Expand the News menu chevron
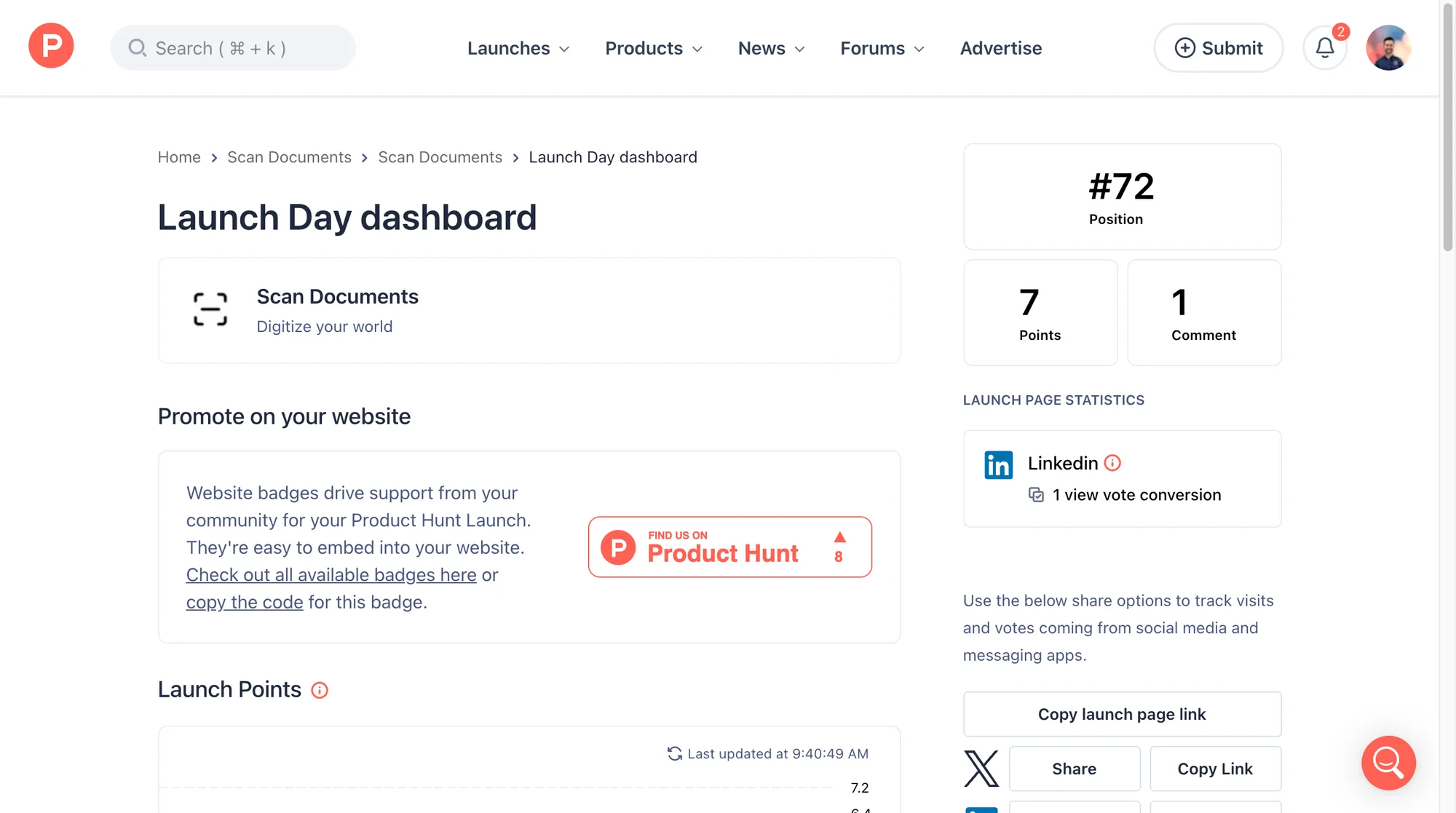The image size is (1456, 813). coord(799,49)
